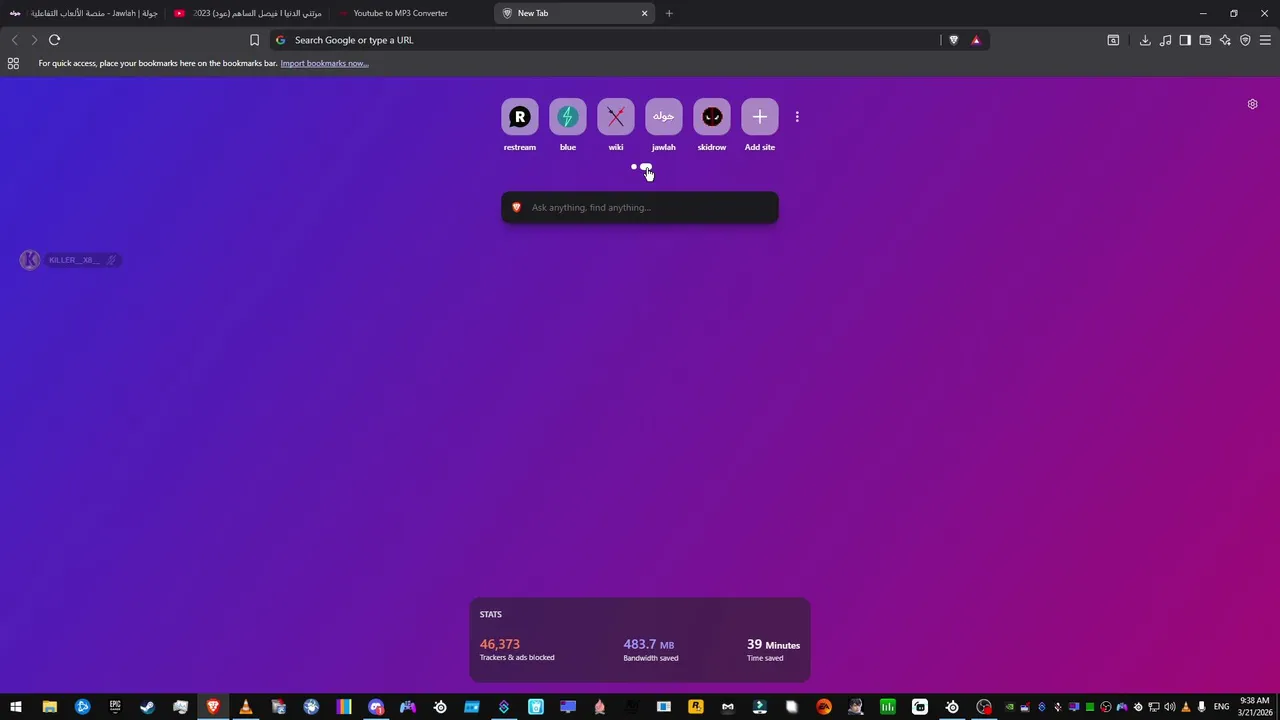Open the apps grid icon on bookmarks bar

coord(13,63)
